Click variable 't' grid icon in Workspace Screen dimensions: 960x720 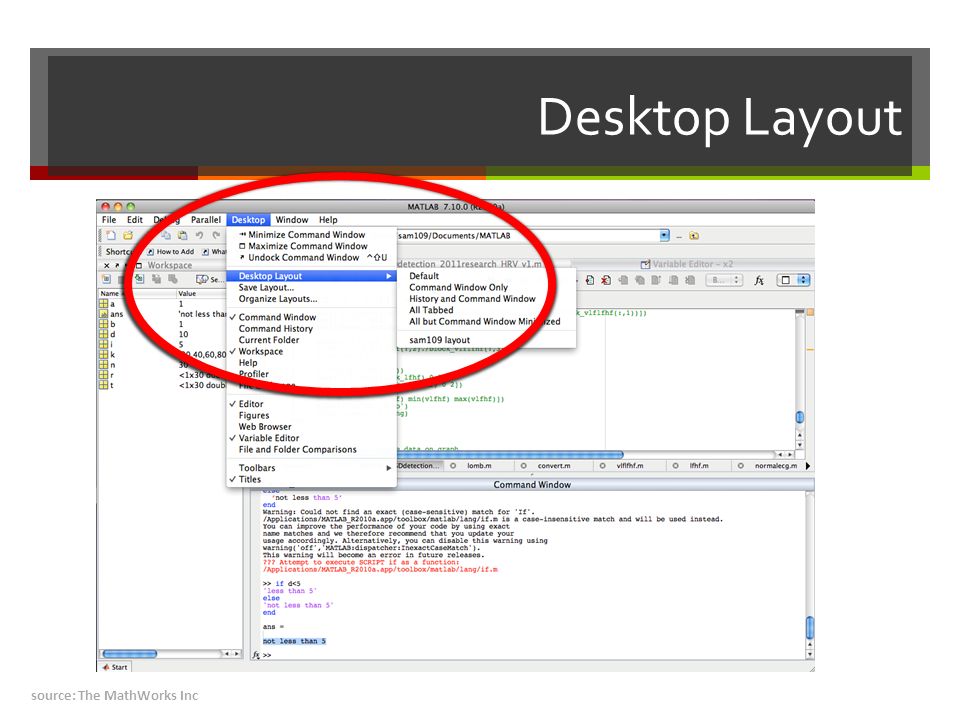(x=103, y=385)
